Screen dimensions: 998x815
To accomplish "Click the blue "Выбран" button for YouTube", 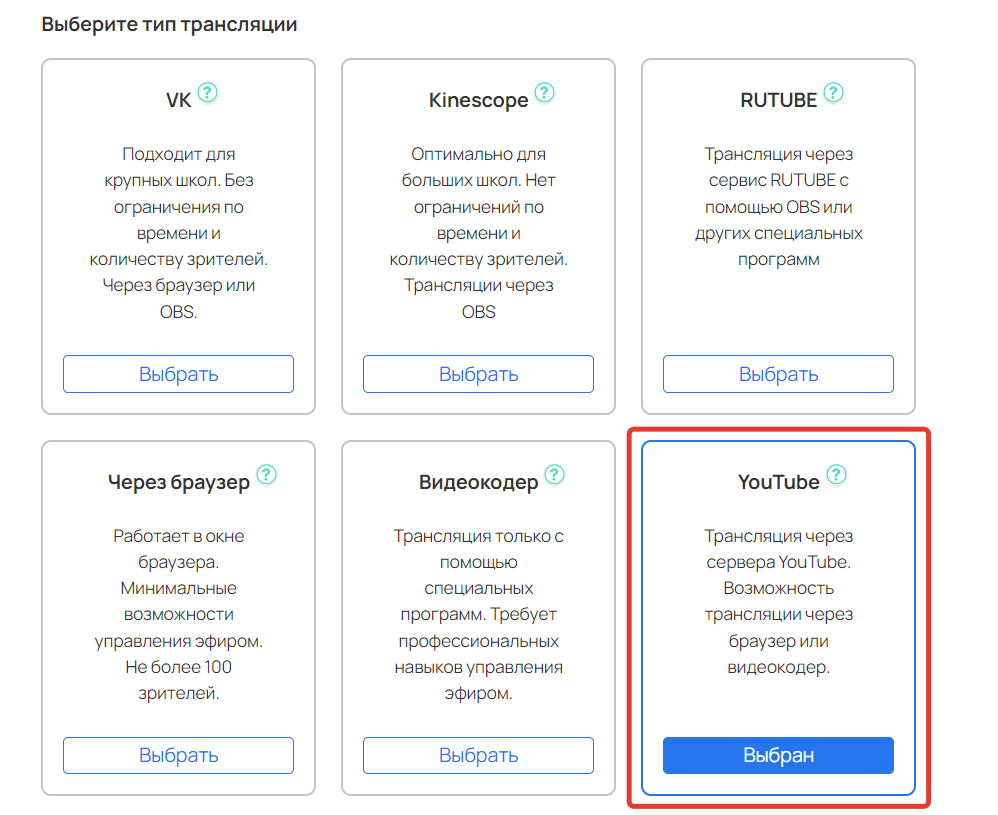I will (x=778, y=755).
